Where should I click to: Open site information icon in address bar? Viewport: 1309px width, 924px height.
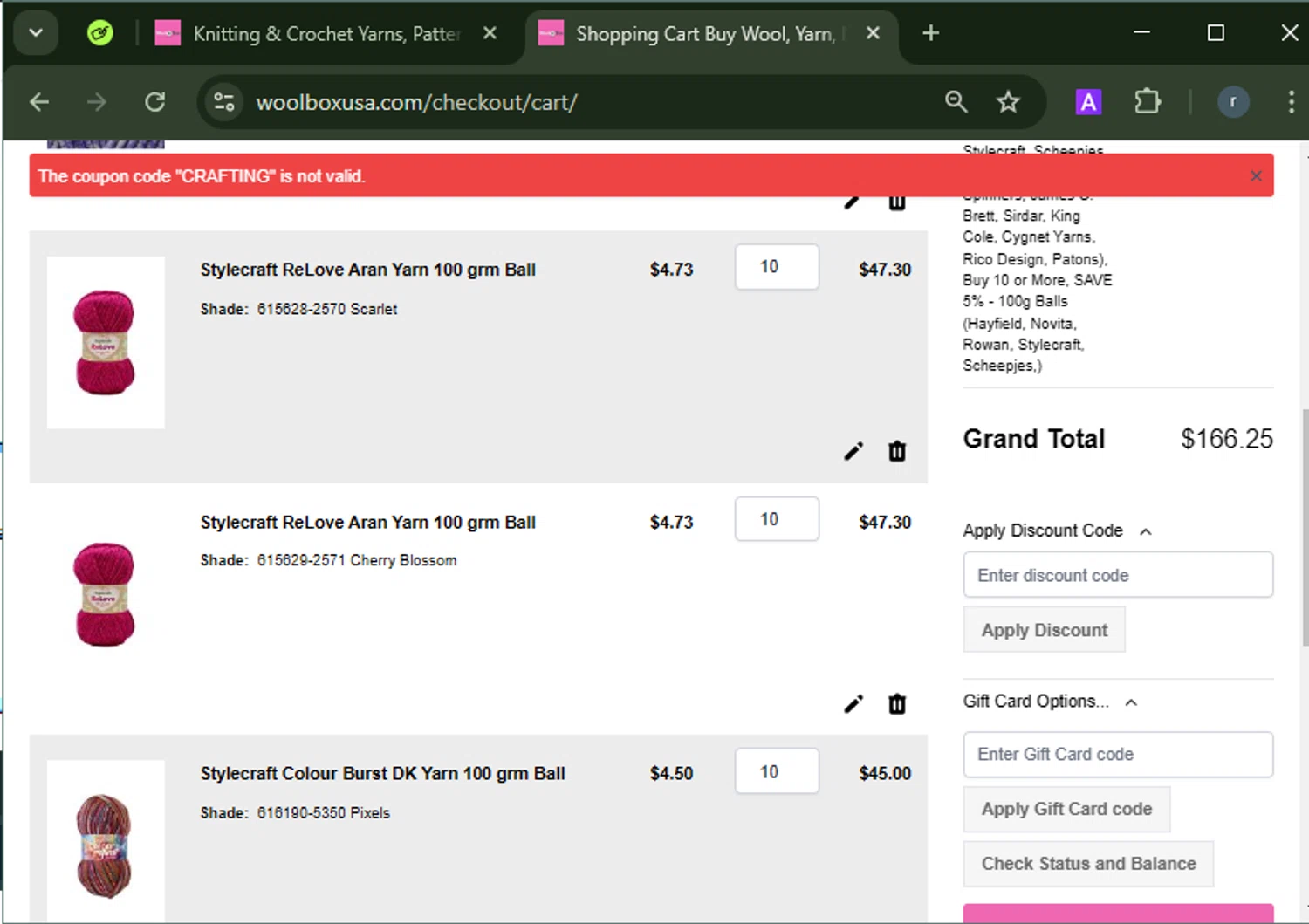[224, 102]
